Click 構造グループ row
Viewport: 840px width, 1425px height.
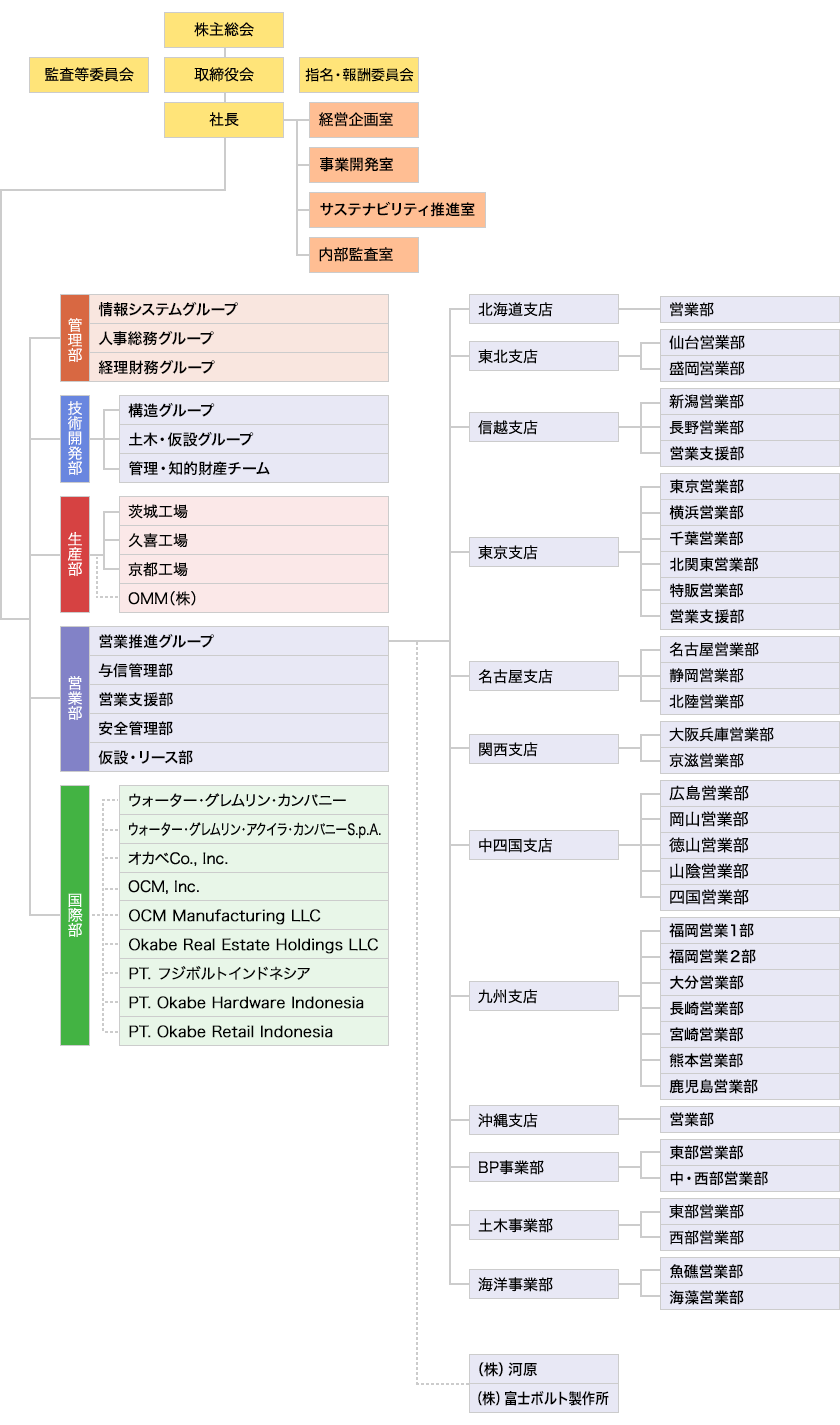[x=254, y=410]
